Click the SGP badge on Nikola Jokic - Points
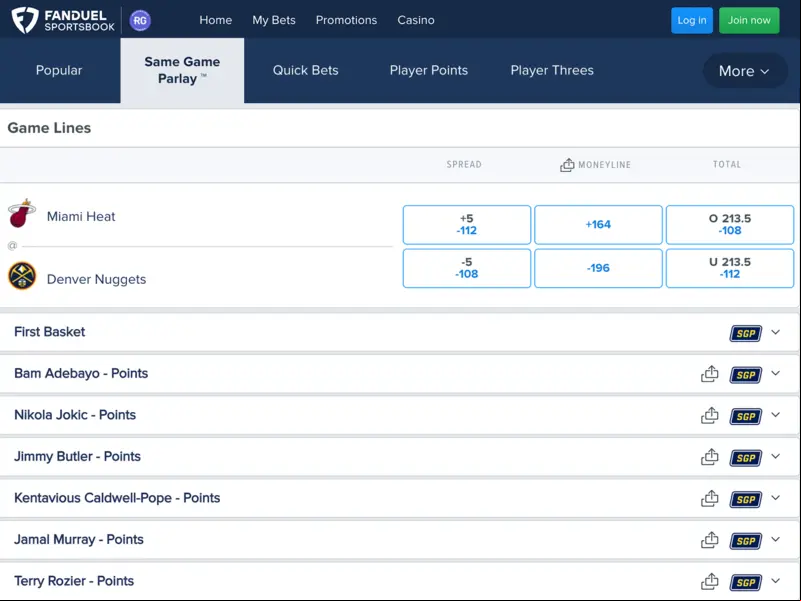 click(746, 416)
